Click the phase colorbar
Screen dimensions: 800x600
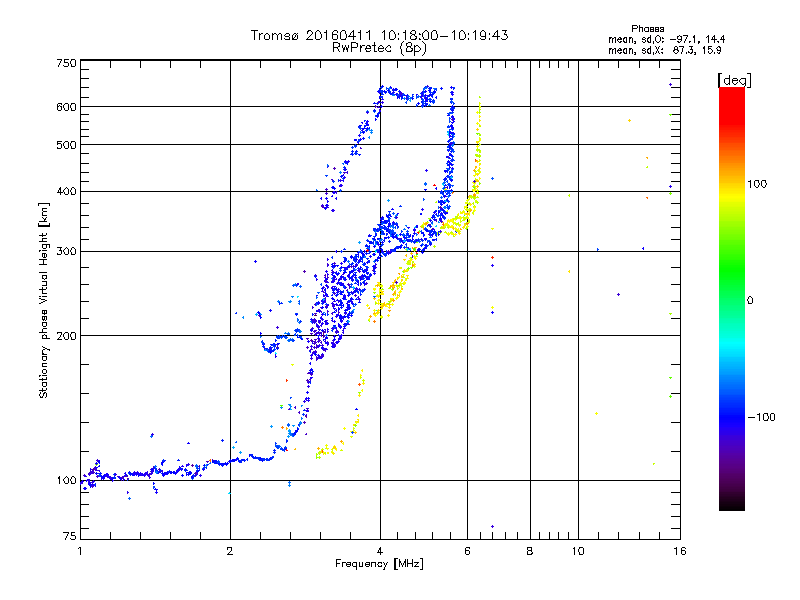pyautogui.click(x=732, y=298)
